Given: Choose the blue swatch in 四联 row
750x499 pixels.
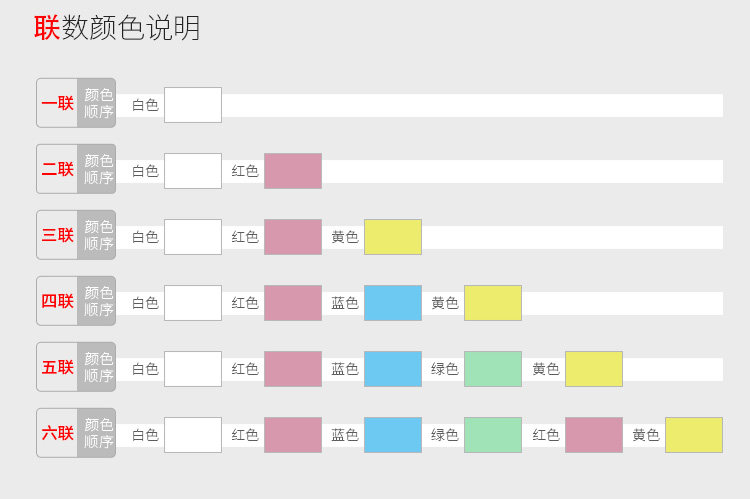Looking at the screenshot, I should click(x=393, y=303).
